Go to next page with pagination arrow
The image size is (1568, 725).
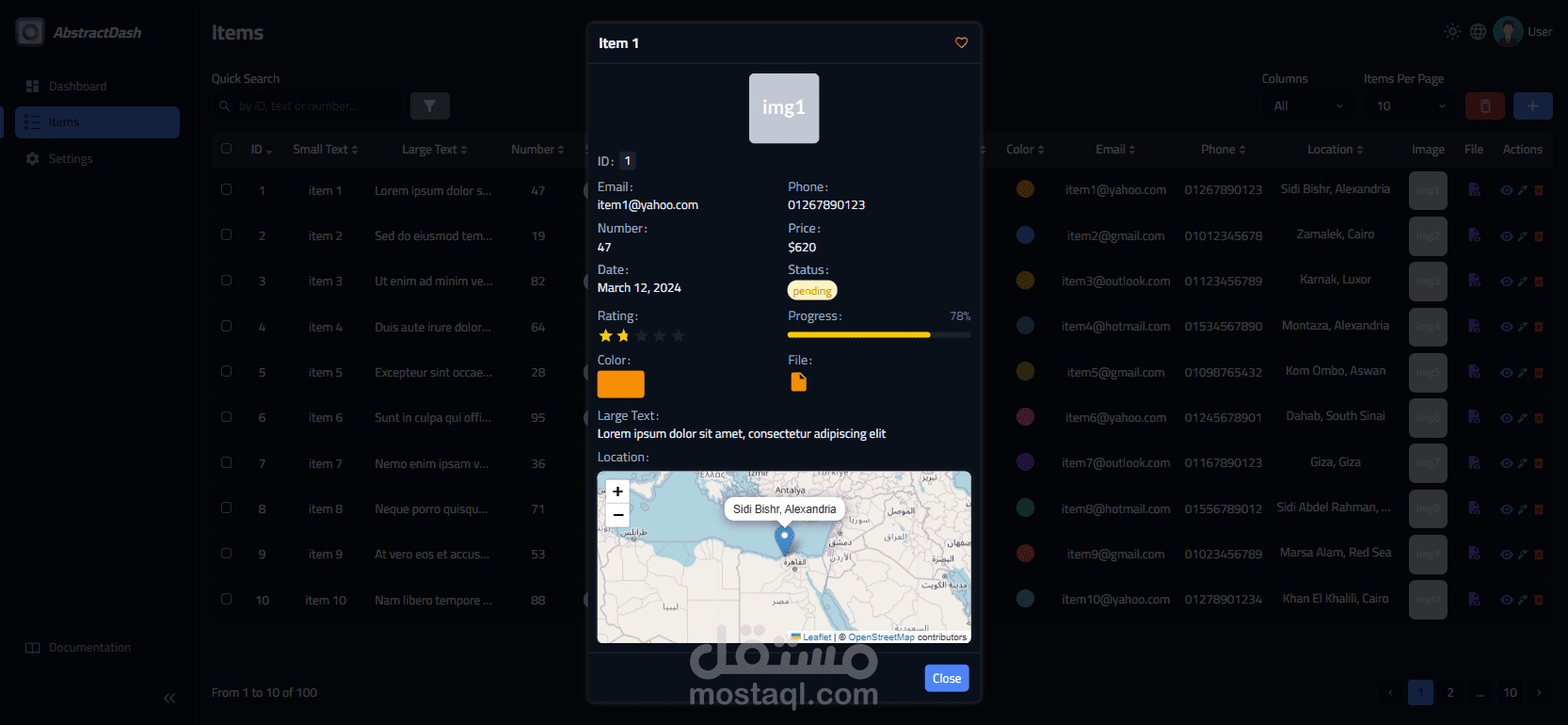1539,693
